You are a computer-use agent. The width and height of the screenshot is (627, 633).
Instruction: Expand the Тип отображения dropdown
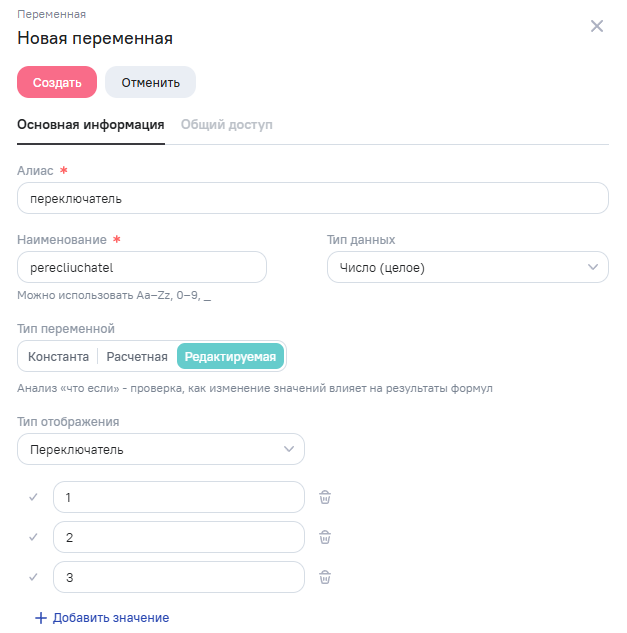tap(160, 449)
